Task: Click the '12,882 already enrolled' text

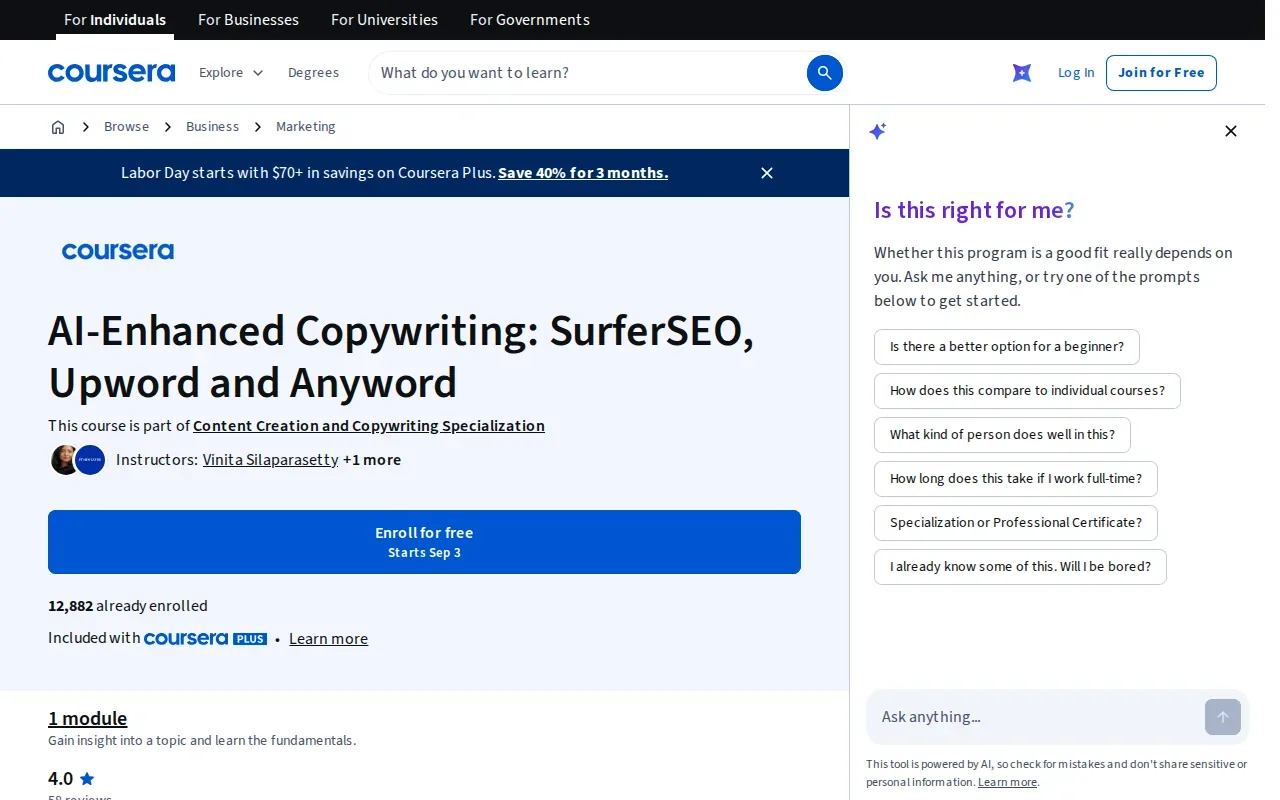Action: coord(128,606)
